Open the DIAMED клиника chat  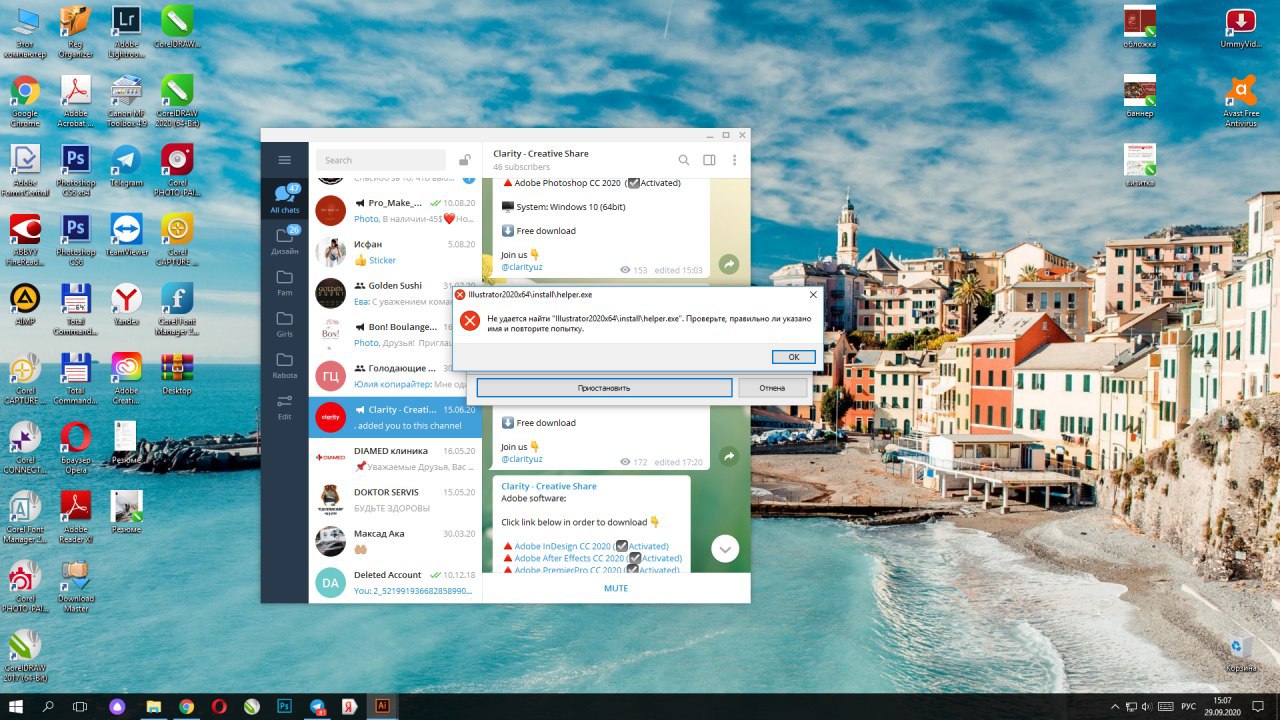pos(395,458)
